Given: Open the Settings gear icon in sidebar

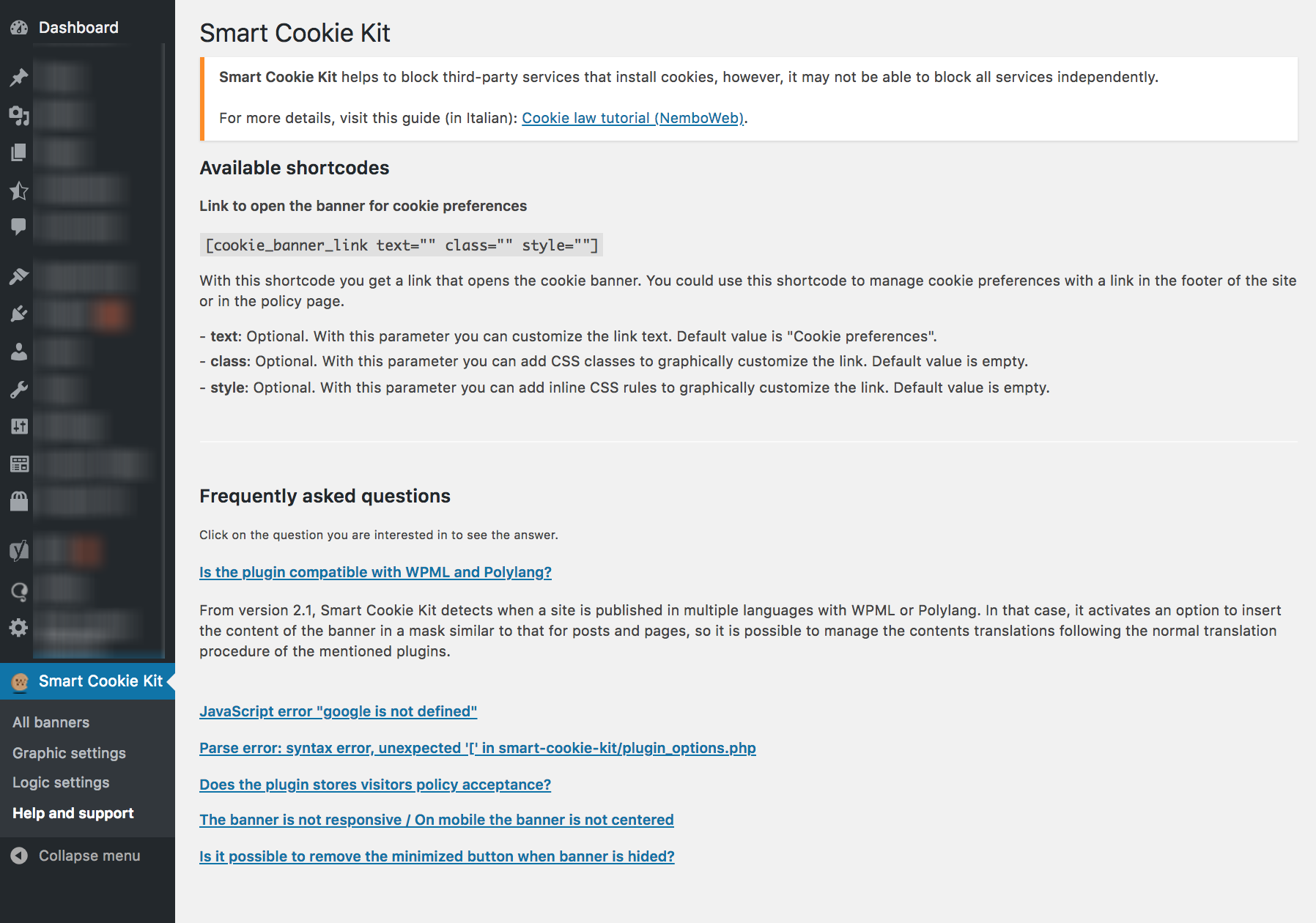Looking at the screenshot, I should (19, 627).
